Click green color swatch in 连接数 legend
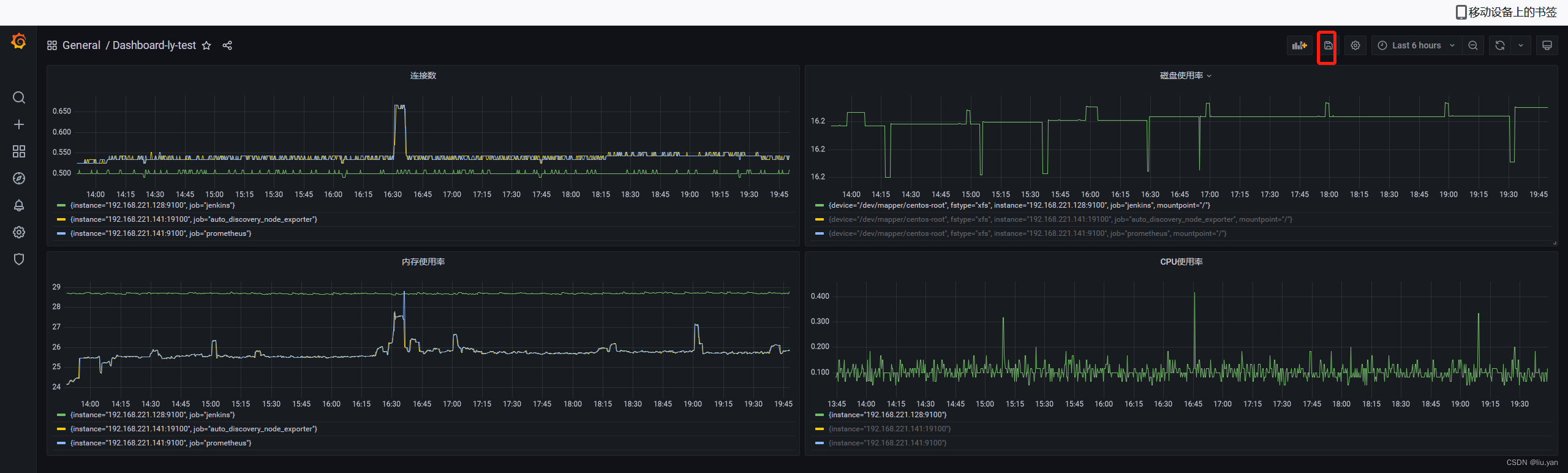Viewport: 1568px width, 473px height. pos(61,205)
